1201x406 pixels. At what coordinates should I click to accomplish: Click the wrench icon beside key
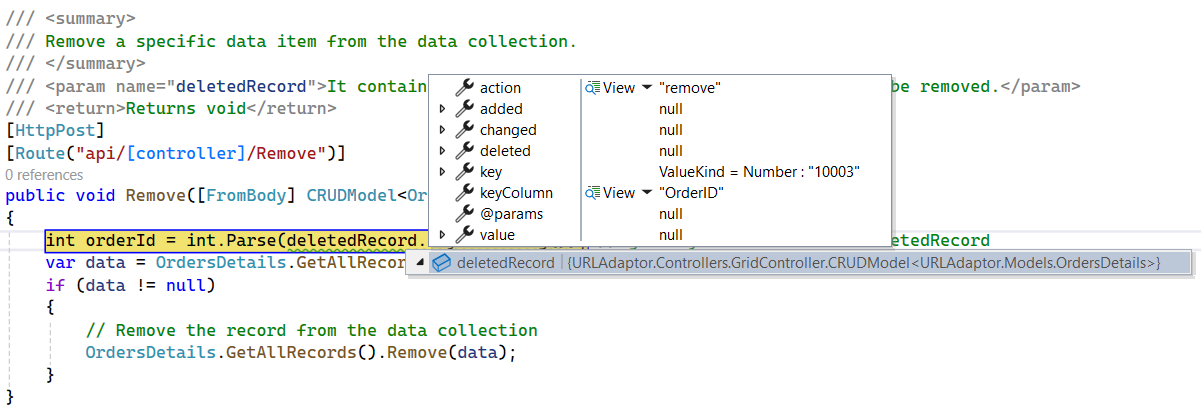click(x=464, y=172)
